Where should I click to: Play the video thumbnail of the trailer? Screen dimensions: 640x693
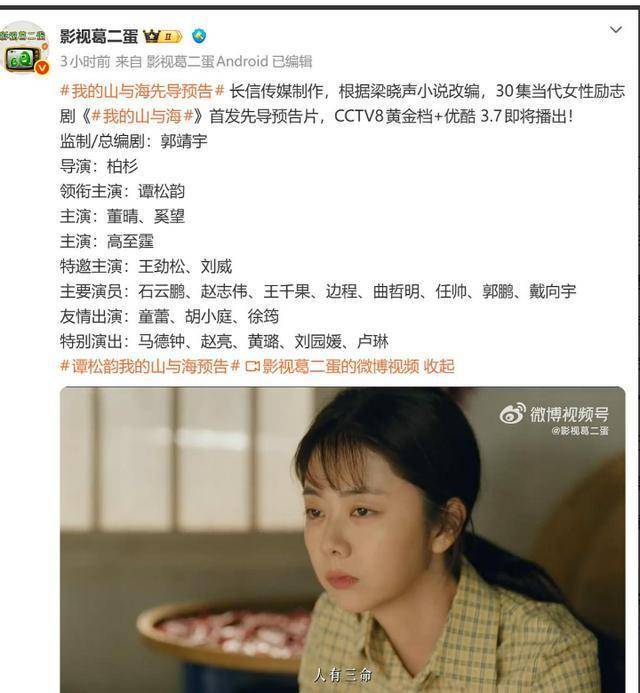coord(343,540)
